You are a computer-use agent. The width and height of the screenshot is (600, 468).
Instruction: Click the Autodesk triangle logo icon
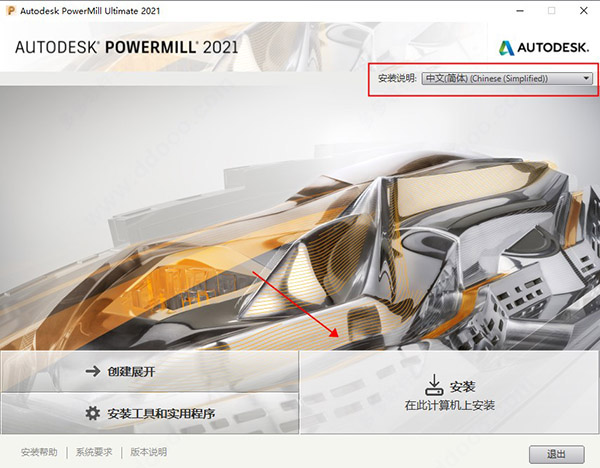pyautogui.click(x=507, y=47)
